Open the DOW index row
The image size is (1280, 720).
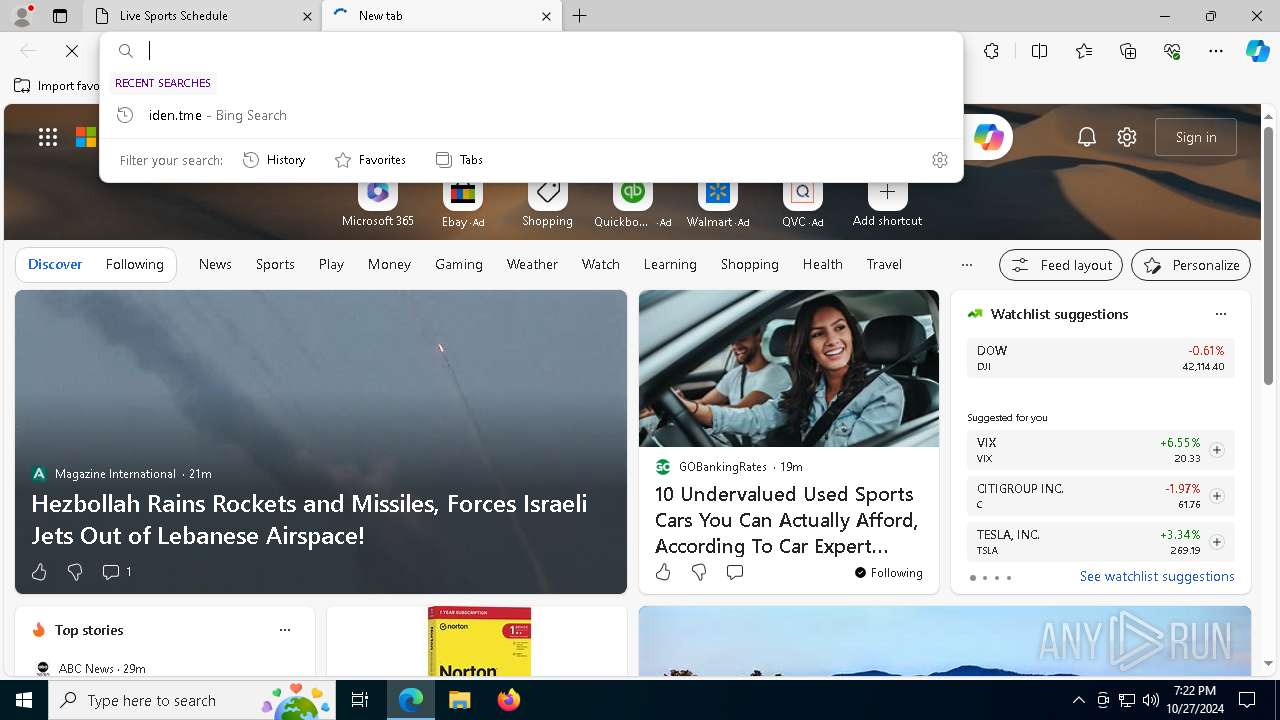coord(1100,358)
